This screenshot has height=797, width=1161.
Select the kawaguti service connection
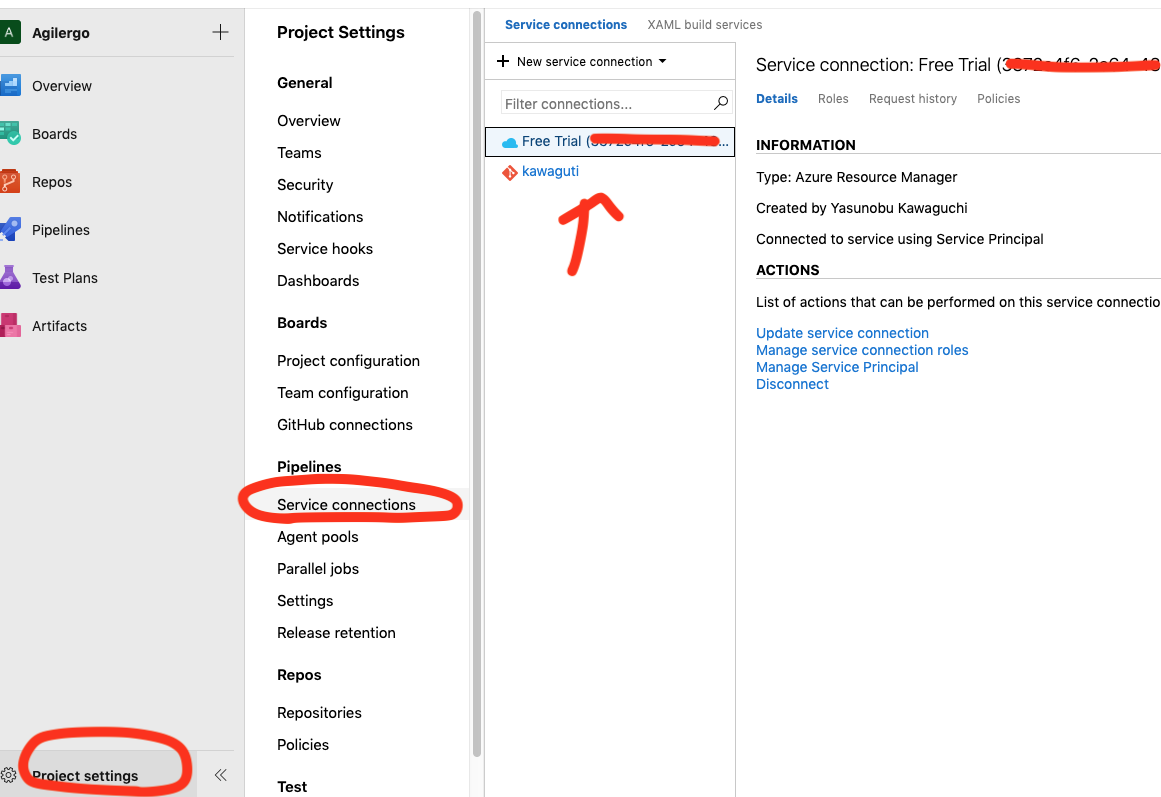pos(550,171)
